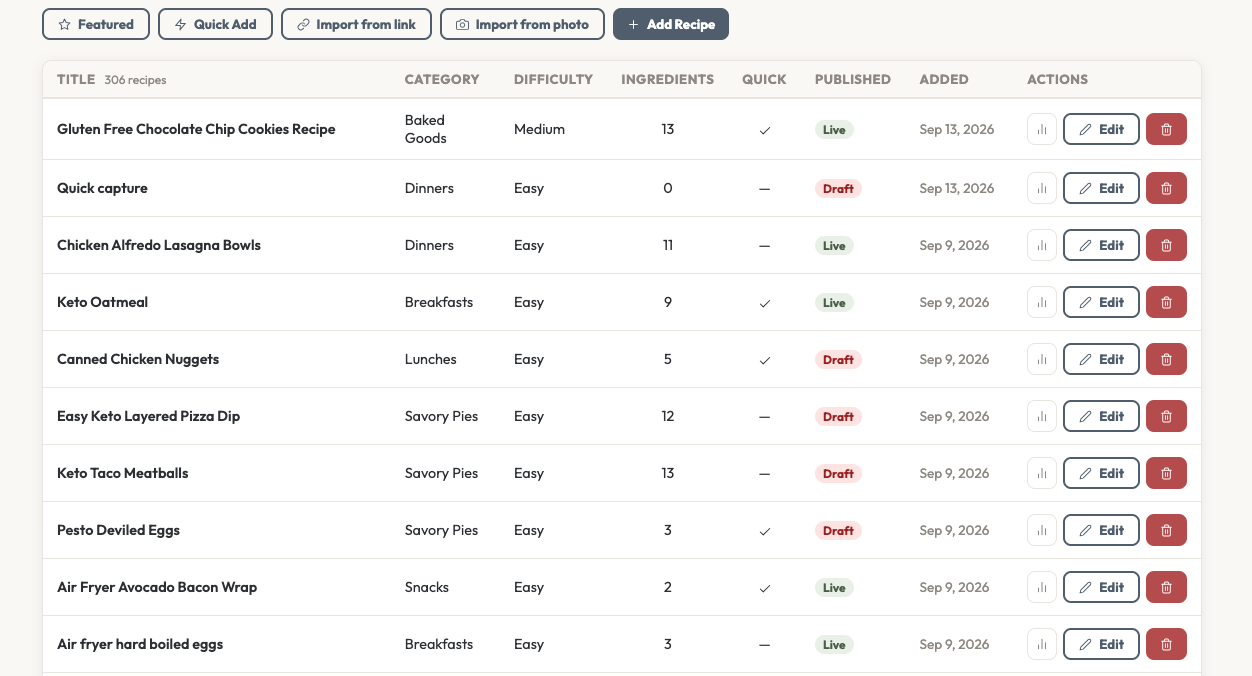1252x676 pixels.
Task: Edit Keto Taco Meatballs
Action: [x=1101, y=473]
